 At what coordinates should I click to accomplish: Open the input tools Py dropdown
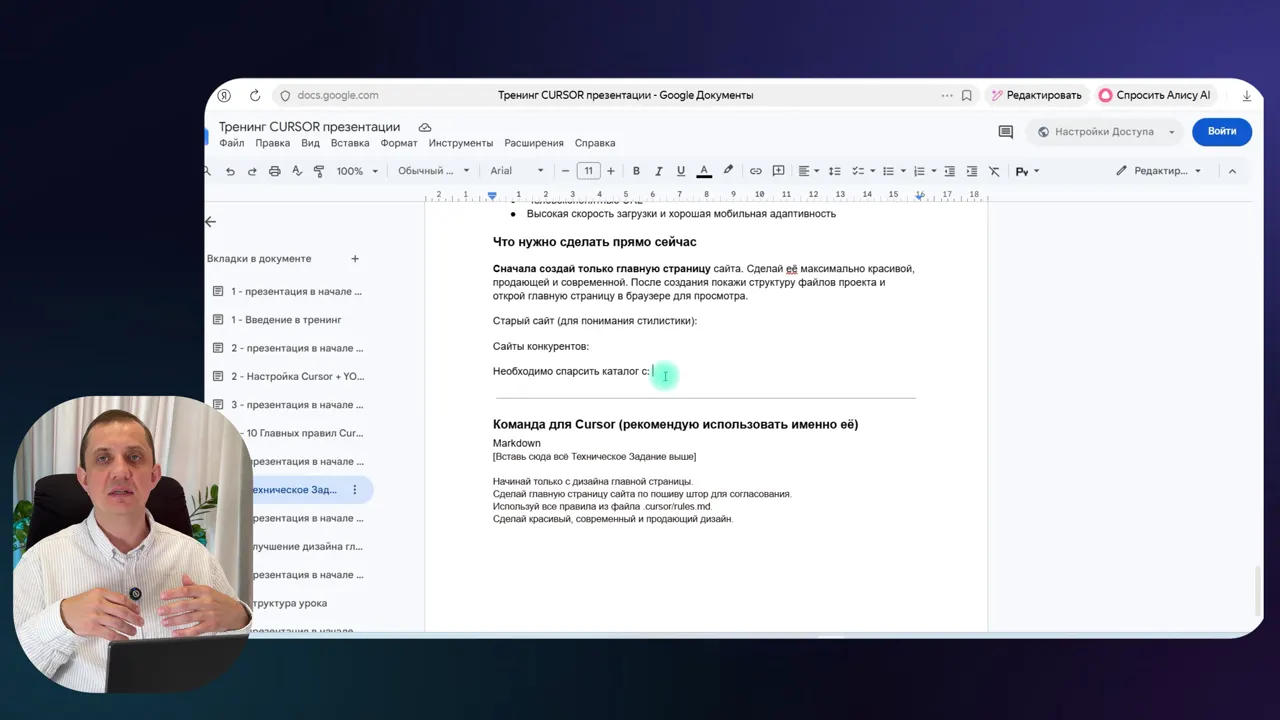click(1027, 171)
